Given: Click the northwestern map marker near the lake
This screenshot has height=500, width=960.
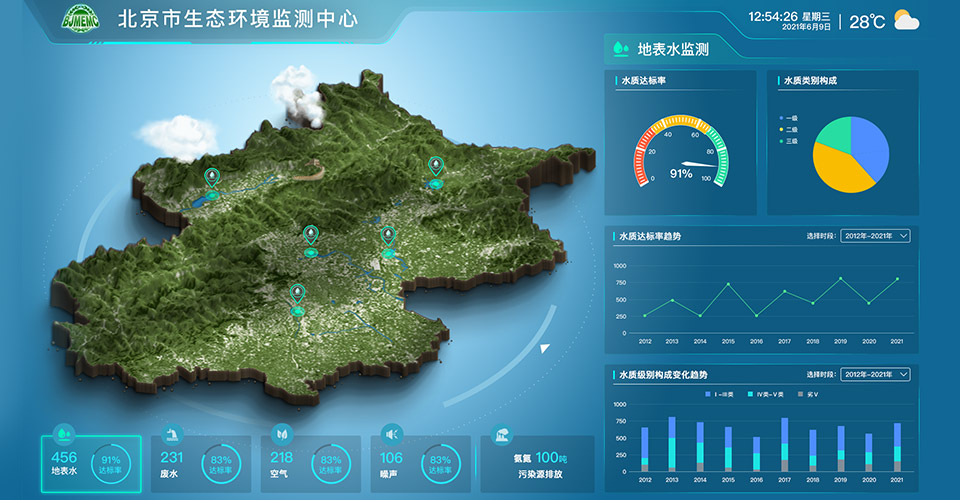Looking at the screenshot, I should click(211, 178).
